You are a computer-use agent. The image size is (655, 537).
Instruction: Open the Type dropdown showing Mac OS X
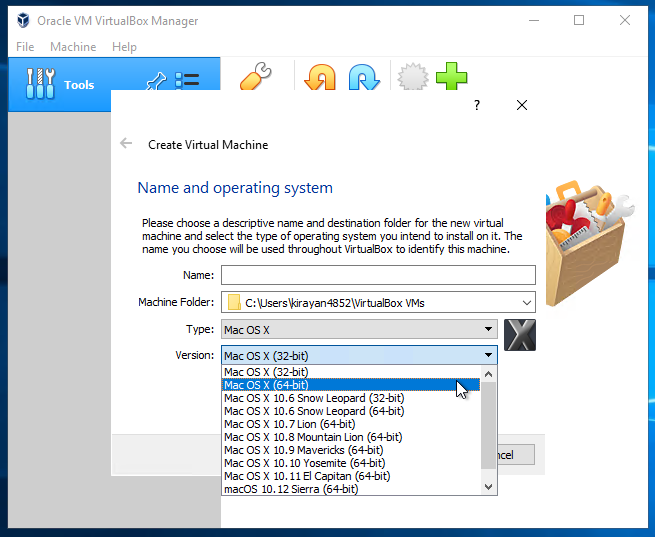[359, 329]
